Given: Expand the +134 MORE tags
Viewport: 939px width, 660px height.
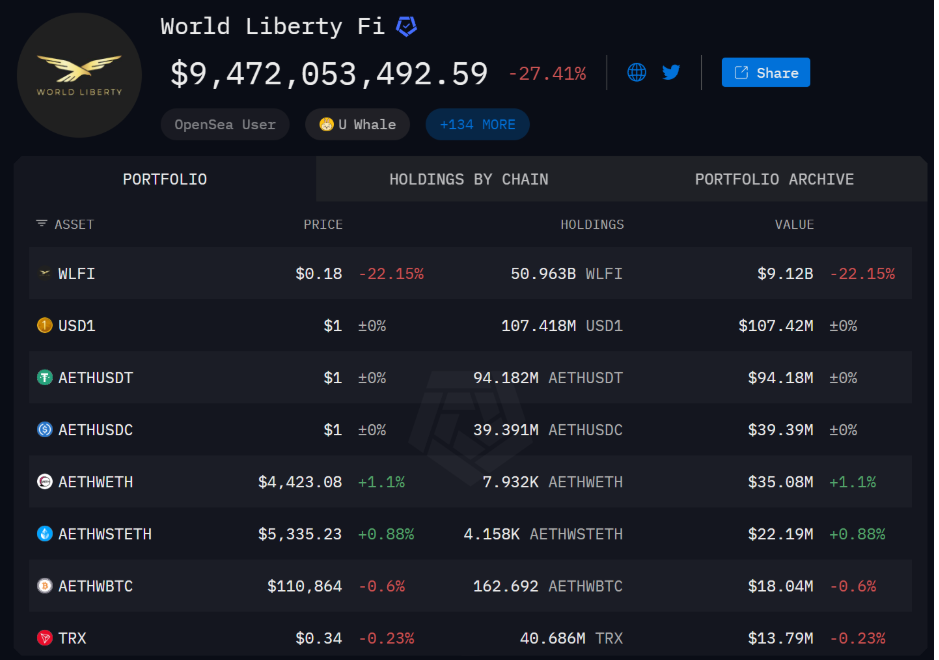Looking at the screenshot, I should tap(477, 125).
